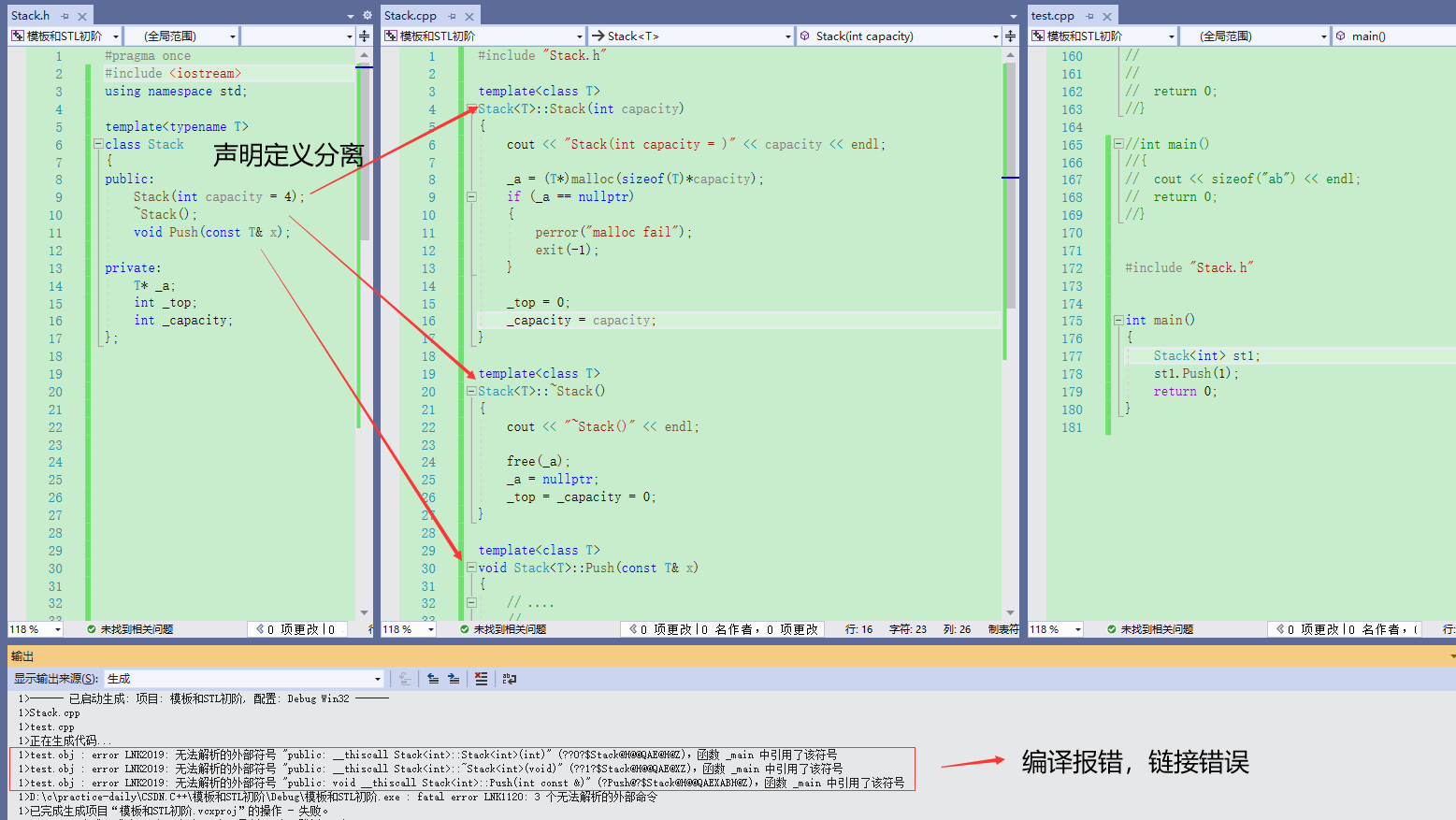Click the column 26 indicator
The width and height of the screenshot is (1456, 820).
[x=957, y=629]
